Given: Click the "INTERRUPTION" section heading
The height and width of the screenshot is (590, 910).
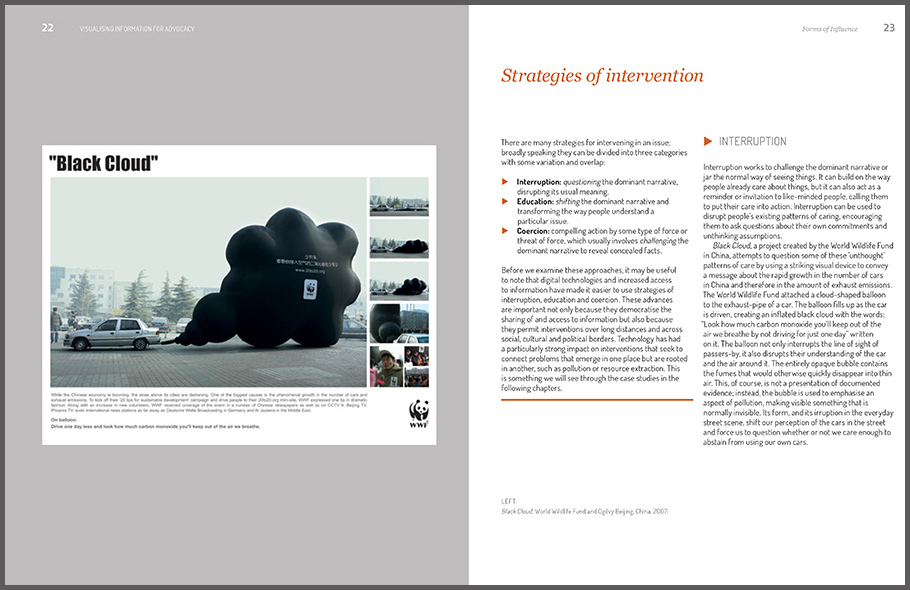Looking at the screenshot, I should coord(753,142).
